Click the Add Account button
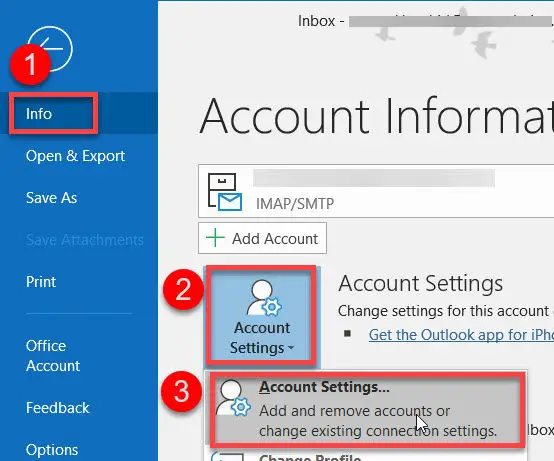Image resolution: width=554 pixels, height=461 pixels. pos(262,238)
